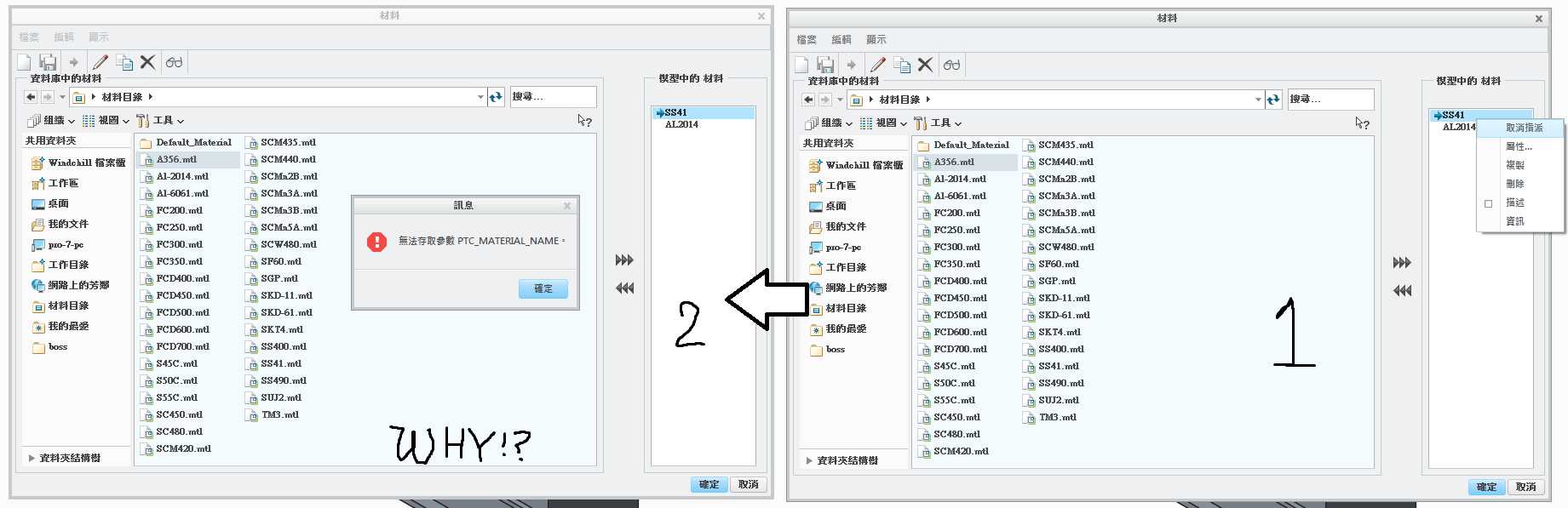Image resolution: width=1568 pixels, height=508 pixels.
Task: Click the save material icon in right window
Action: 825,65
